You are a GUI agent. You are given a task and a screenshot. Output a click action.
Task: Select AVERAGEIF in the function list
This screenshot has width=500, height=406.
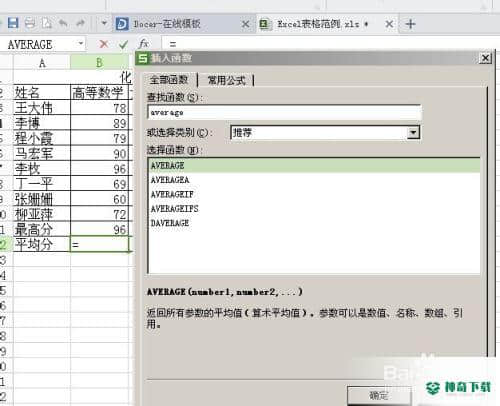(x=172, y=194)
